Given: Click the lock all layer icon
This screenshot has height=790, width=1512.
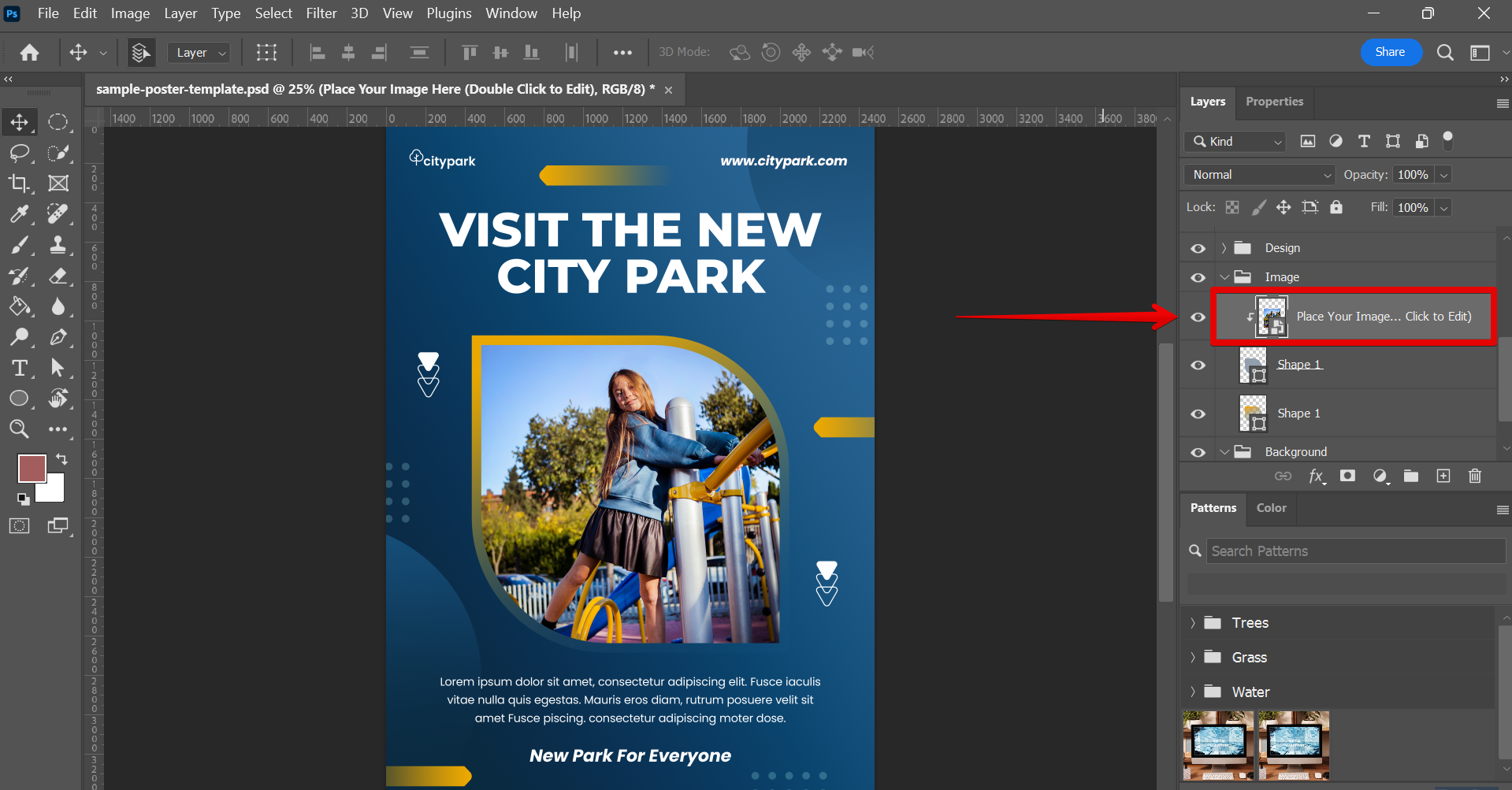Looking at the screenshot, I should [x=1336, y=207].
